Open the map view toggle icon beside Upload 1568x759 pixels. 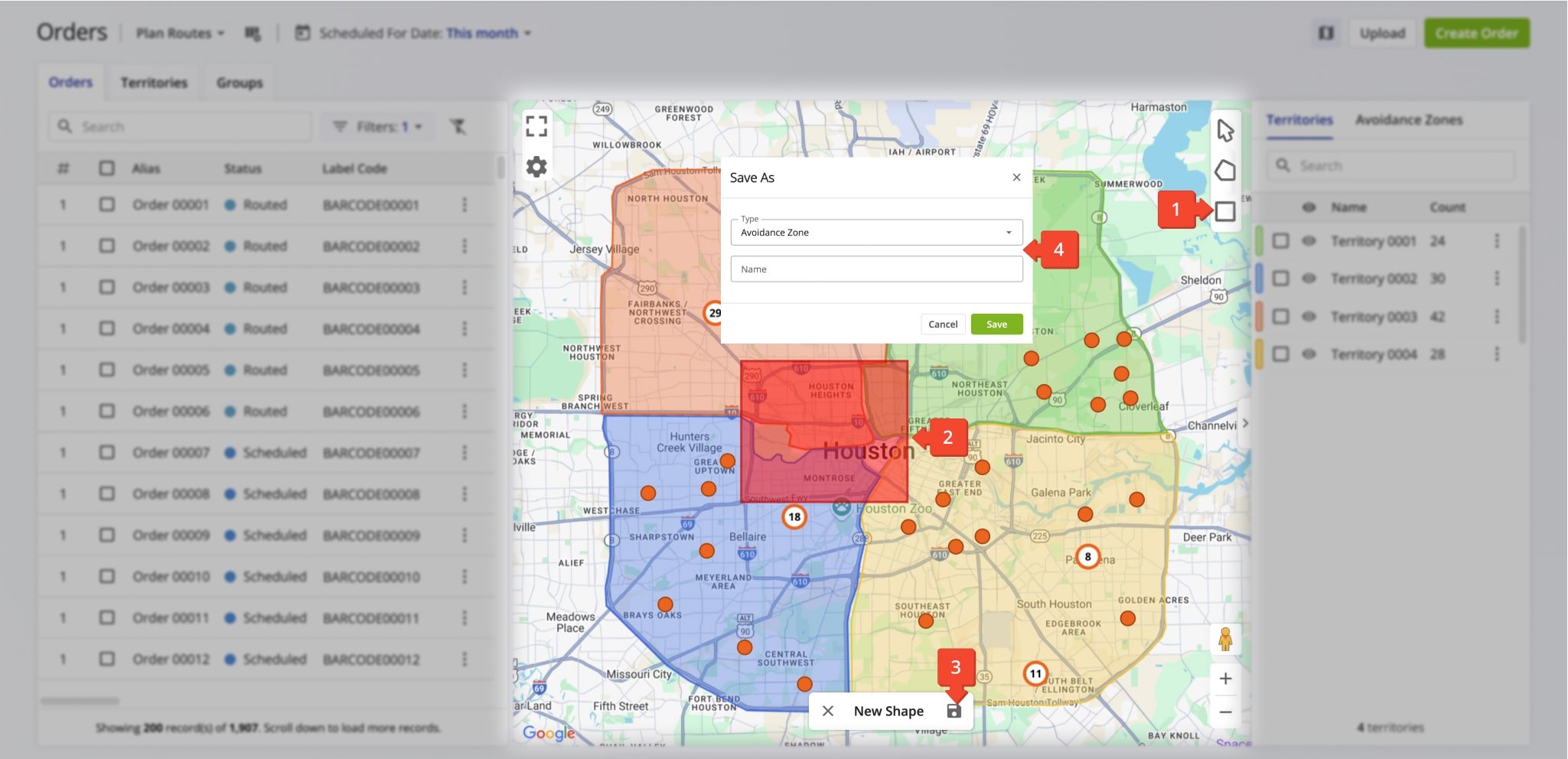pyautogui.click(x=1326, y=33)
